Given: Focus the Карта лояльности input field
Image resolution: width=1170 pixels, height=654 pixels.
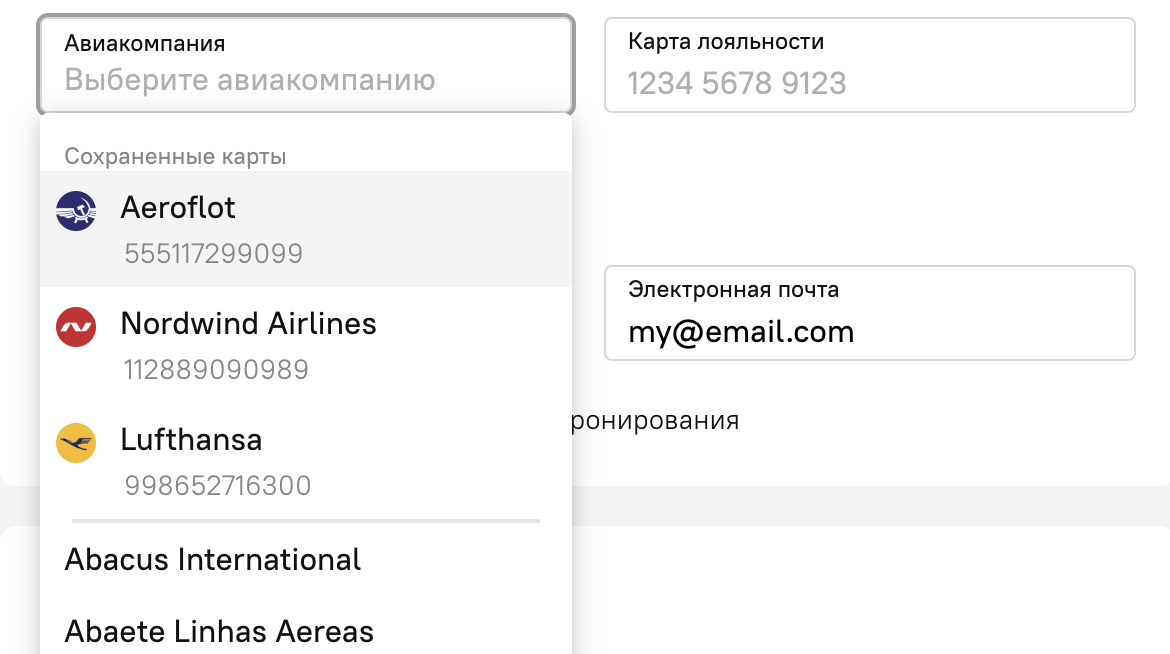Looking at the screenshot, I should [x=868, y=82].
